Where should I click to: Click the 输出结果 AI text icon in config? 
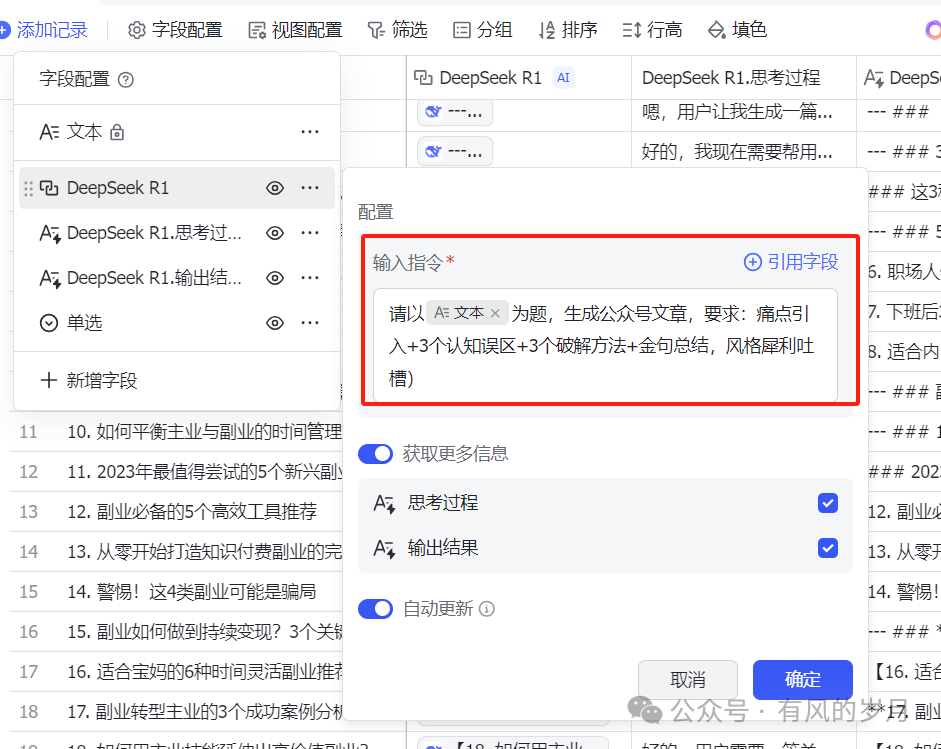pyautogui.click(x=384, y=548)
